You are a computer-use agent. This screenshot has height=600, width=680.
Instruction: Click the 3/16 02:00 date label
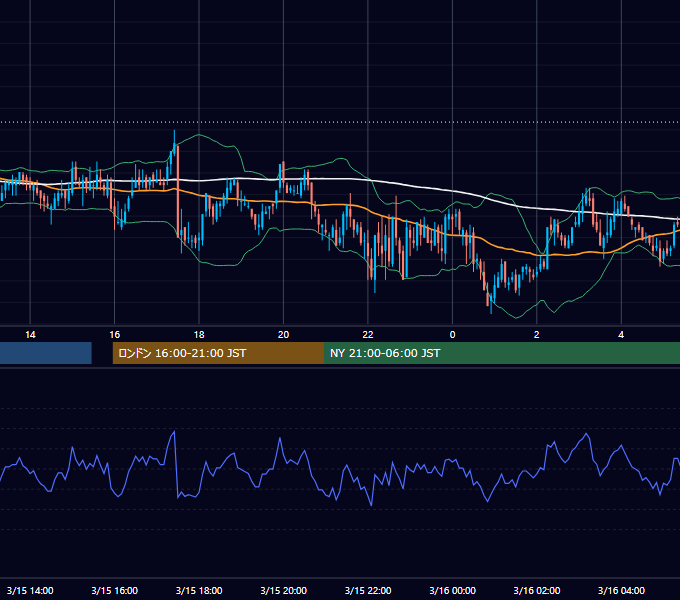point(536,590)
